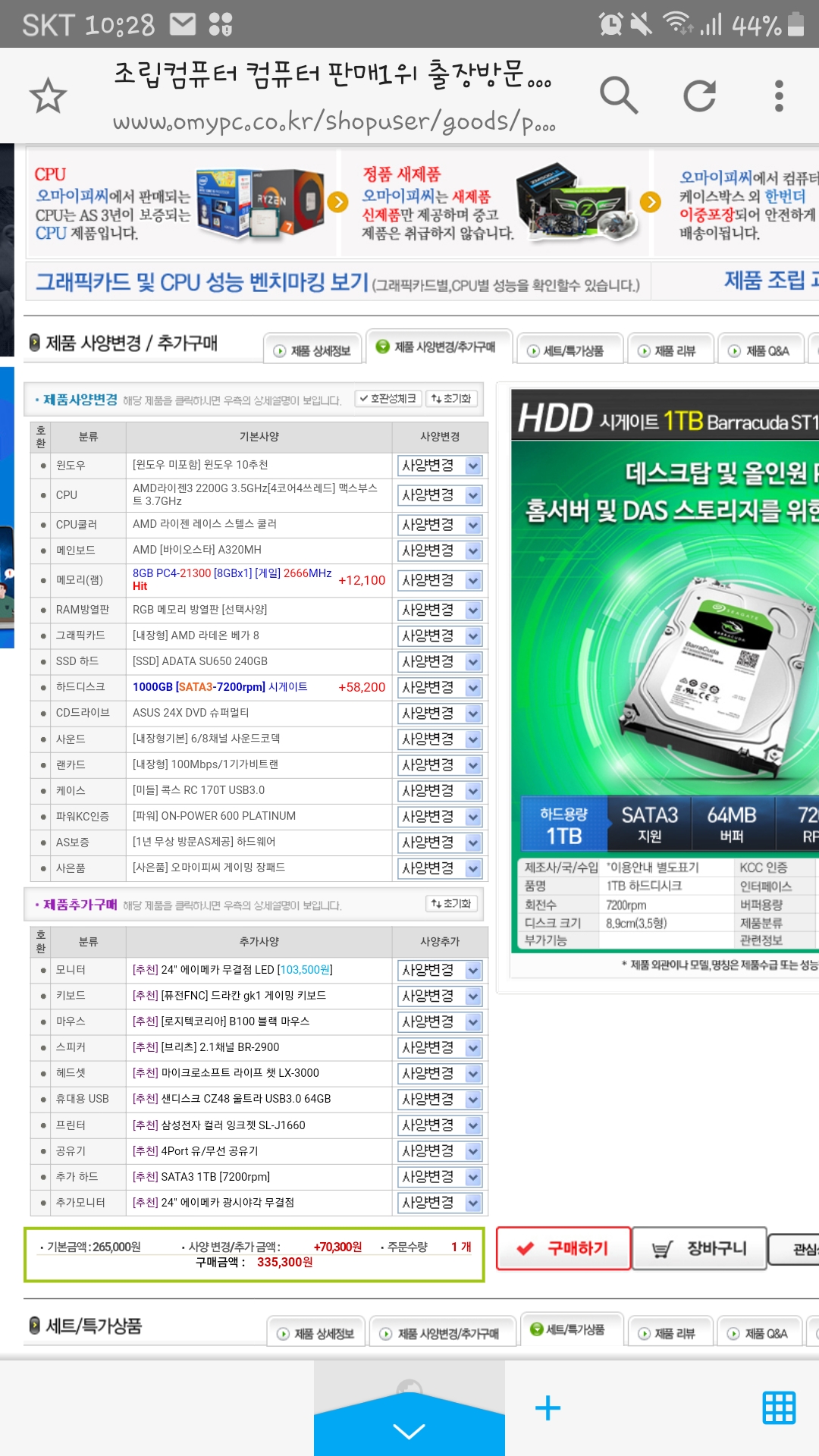Select AMD라이젠3 2200G CPU item

[256, 494]
